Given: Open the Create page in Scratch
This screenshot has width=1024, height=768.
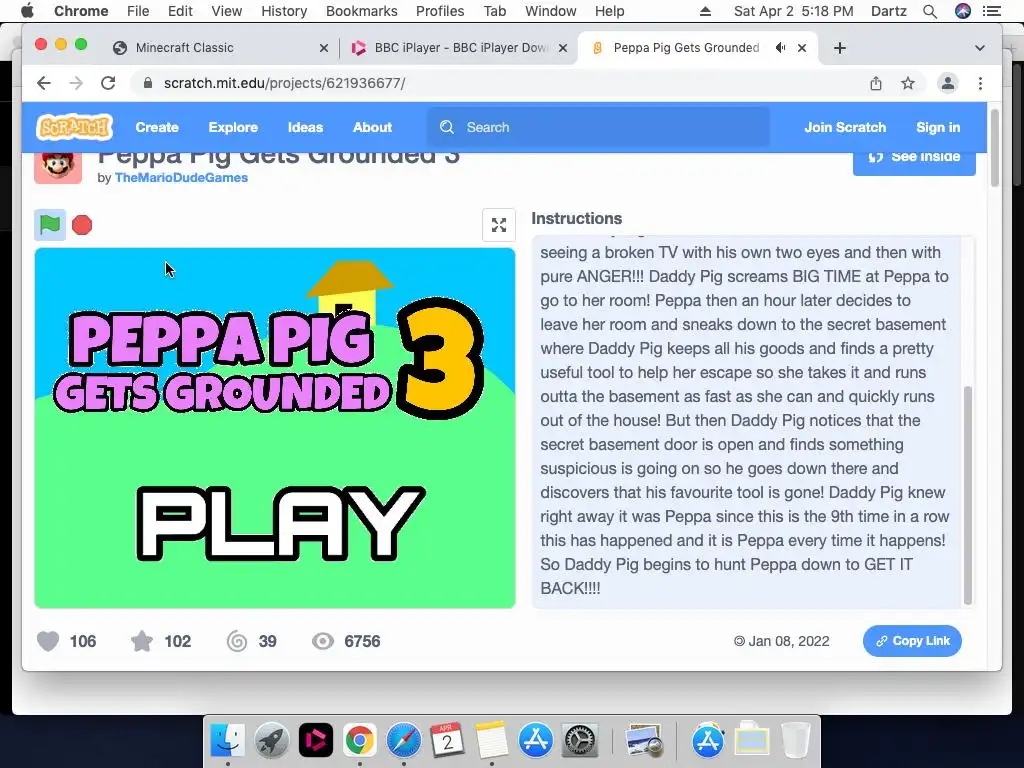Looking at the screenshot, I should pos(157,127).
